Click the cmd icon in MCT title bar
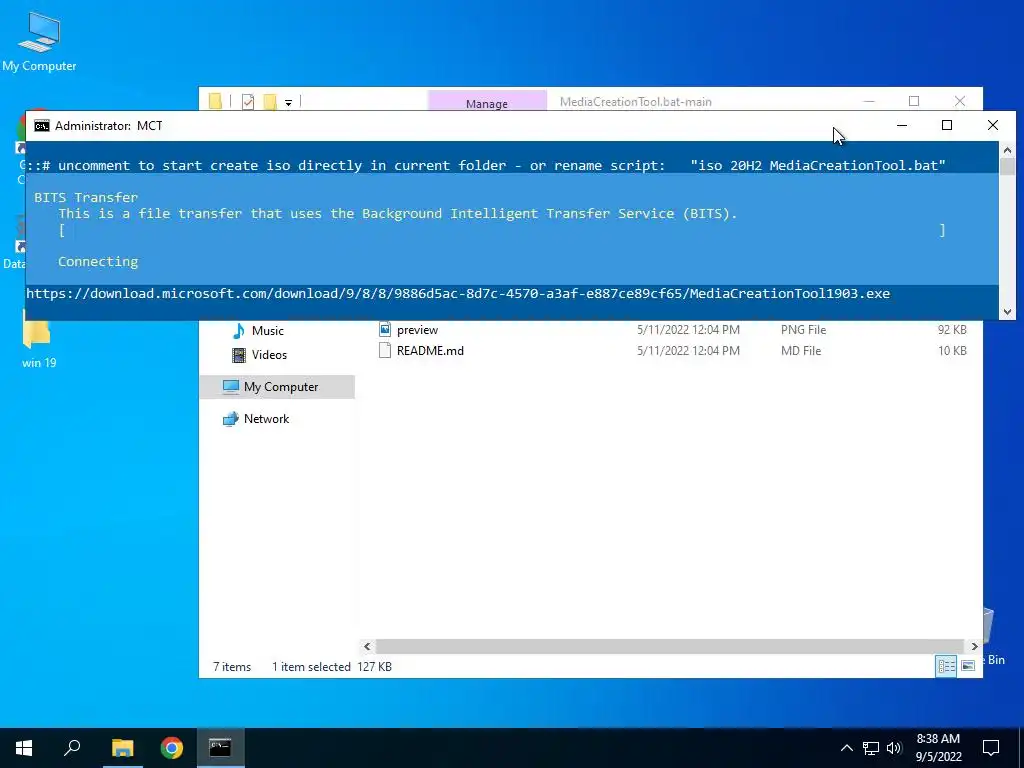Viewport: 1024px width, 768px height. 42,125
